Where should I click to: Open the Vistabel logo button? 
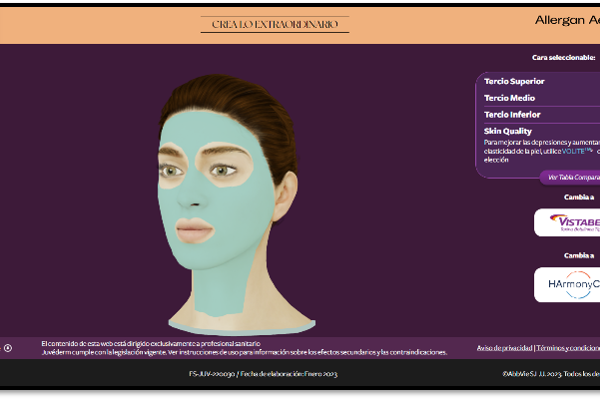pos(567,223)
